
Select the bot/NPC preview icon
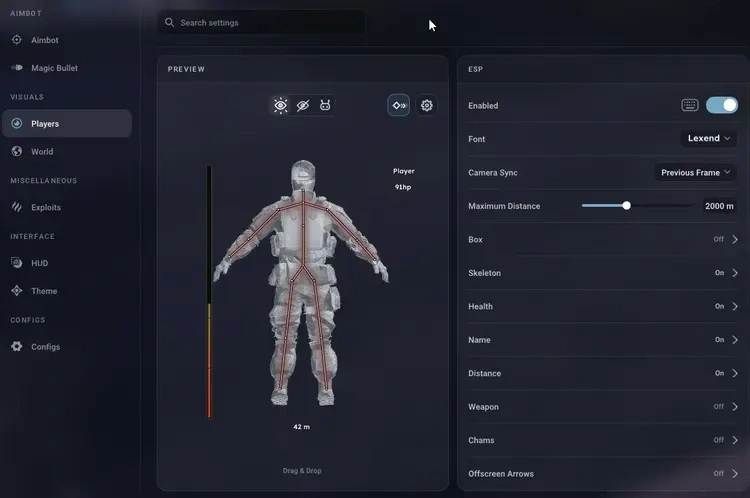click(325, 105)
